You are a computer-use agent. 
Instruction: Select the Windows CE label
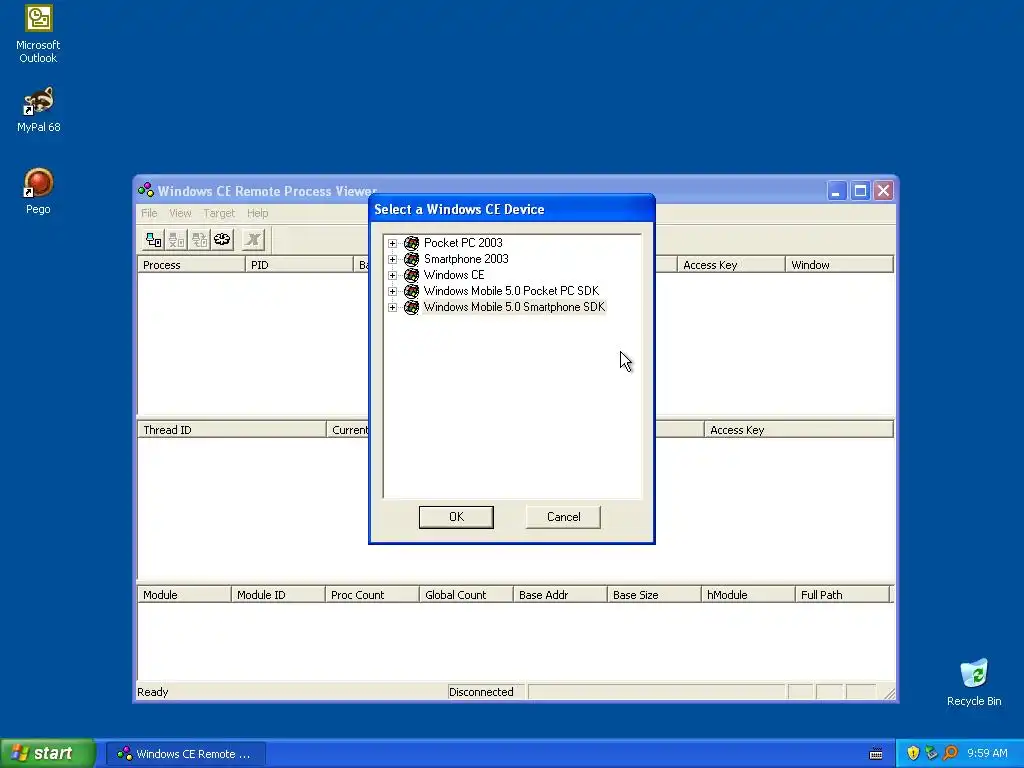(x=454, y=275)
